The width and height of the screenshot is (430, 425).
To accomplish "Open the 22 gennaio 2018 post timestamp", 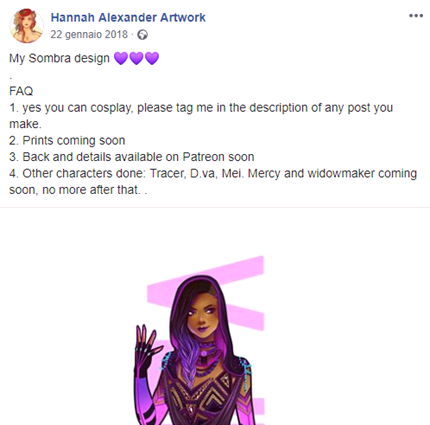I will 89,34.
